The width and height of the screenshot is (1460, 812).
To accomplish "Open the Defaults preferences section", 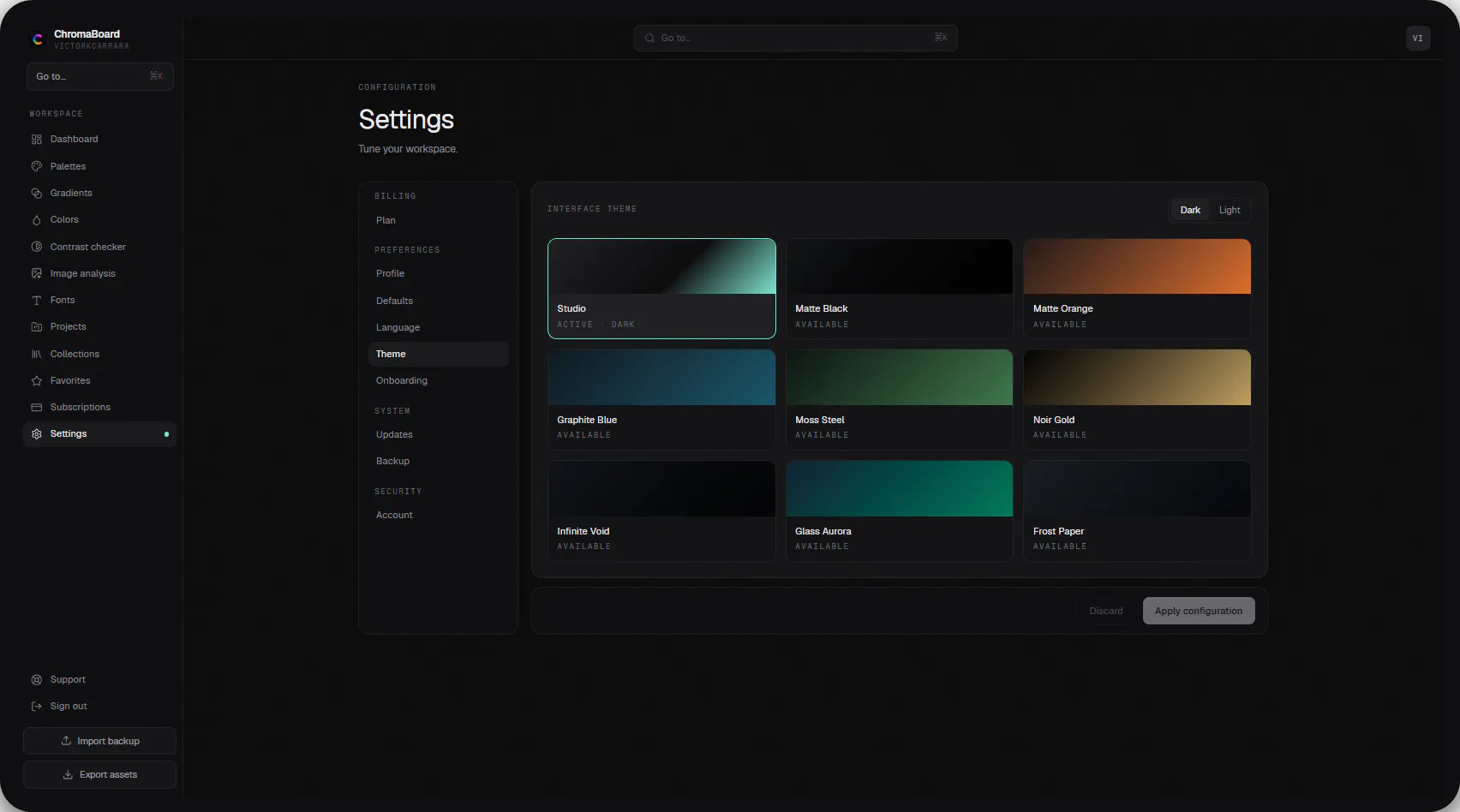I will pyautogui.click(x=439, y=301).
